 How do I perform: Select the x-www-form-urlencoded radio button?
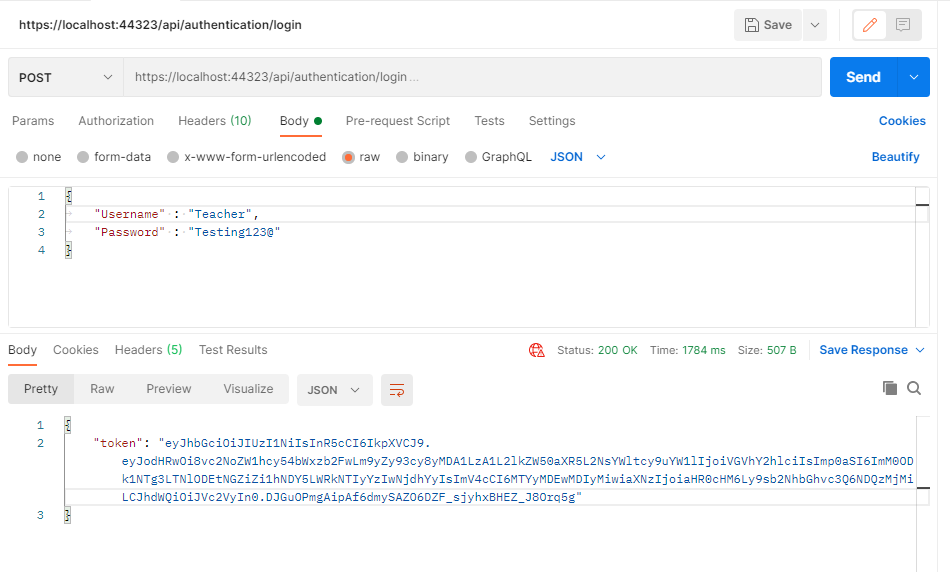[x=173, y=157]
